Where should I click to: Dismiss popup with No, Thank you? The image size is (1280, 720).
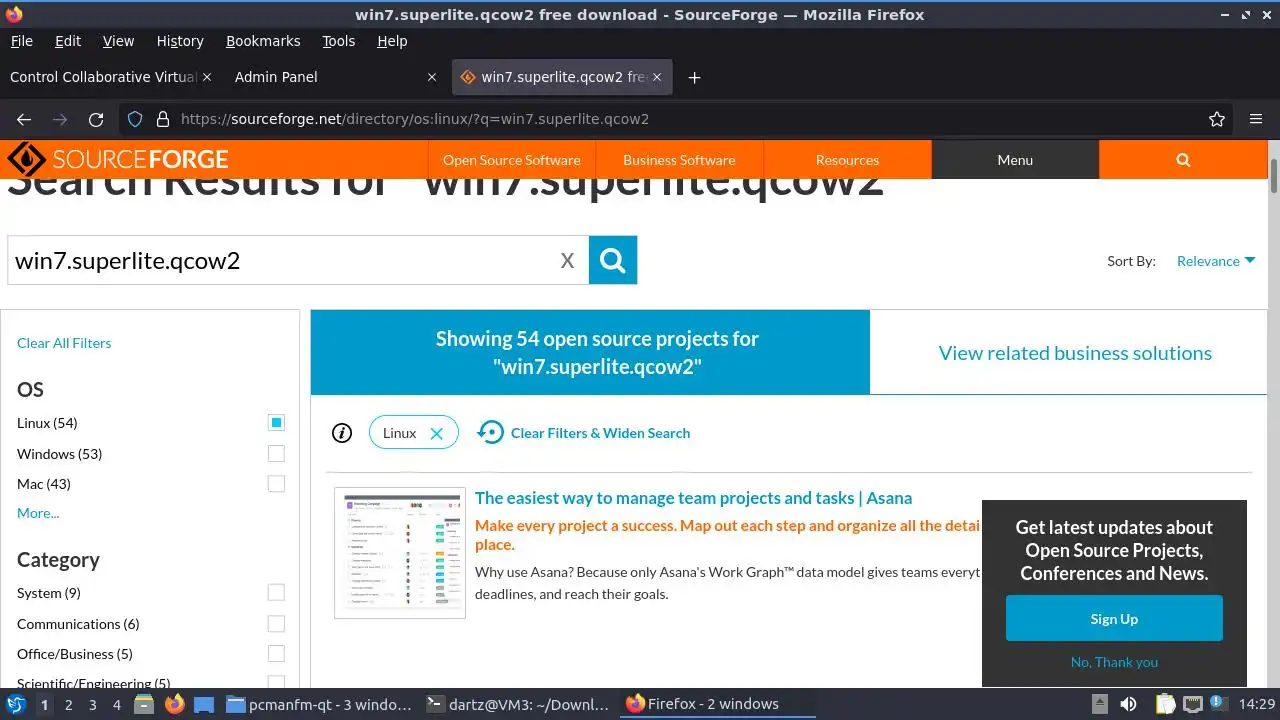[x=1114, y=662]
